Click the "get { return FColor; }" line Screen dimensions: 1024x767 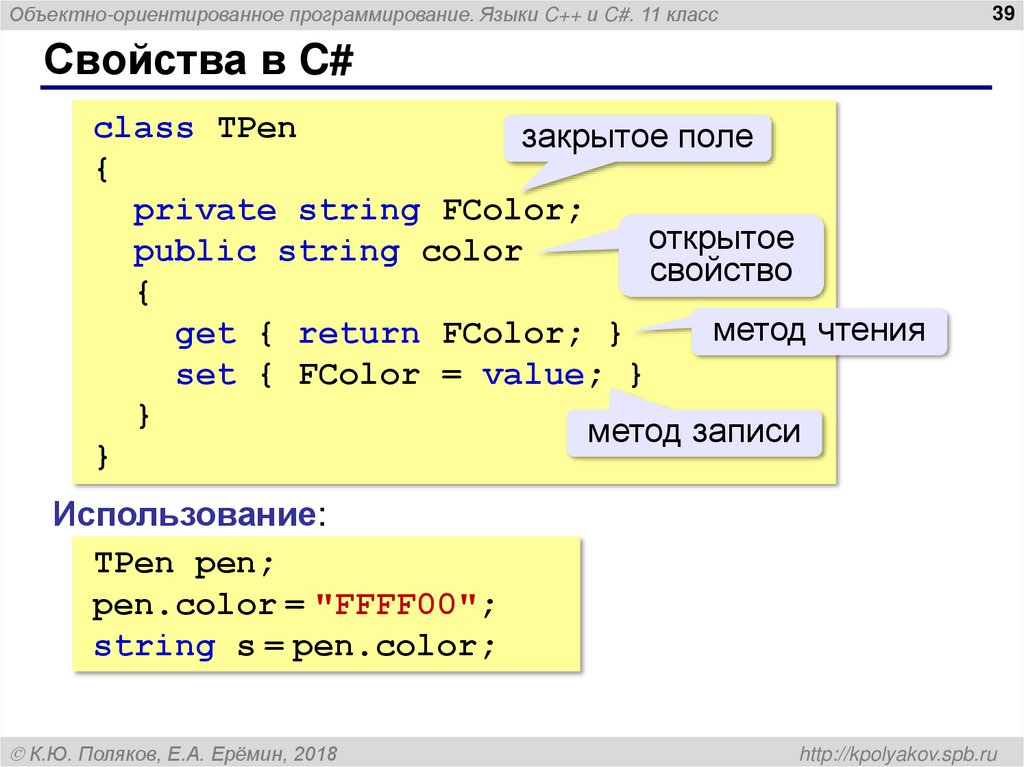[x=398, y=334]
